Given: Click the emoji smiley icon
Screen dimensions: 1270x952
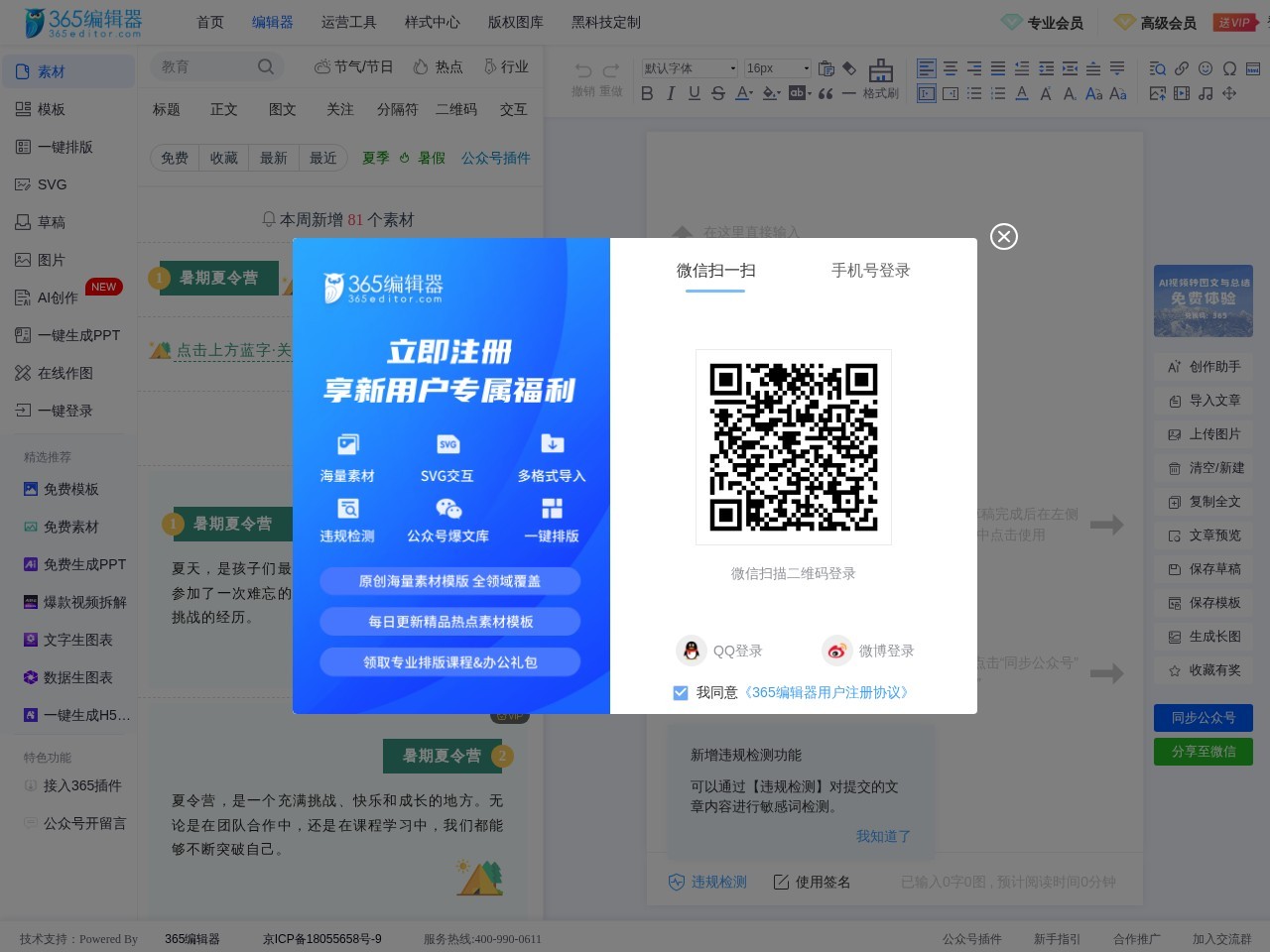Looking at the screenshot, I should tap(1206, 68).
